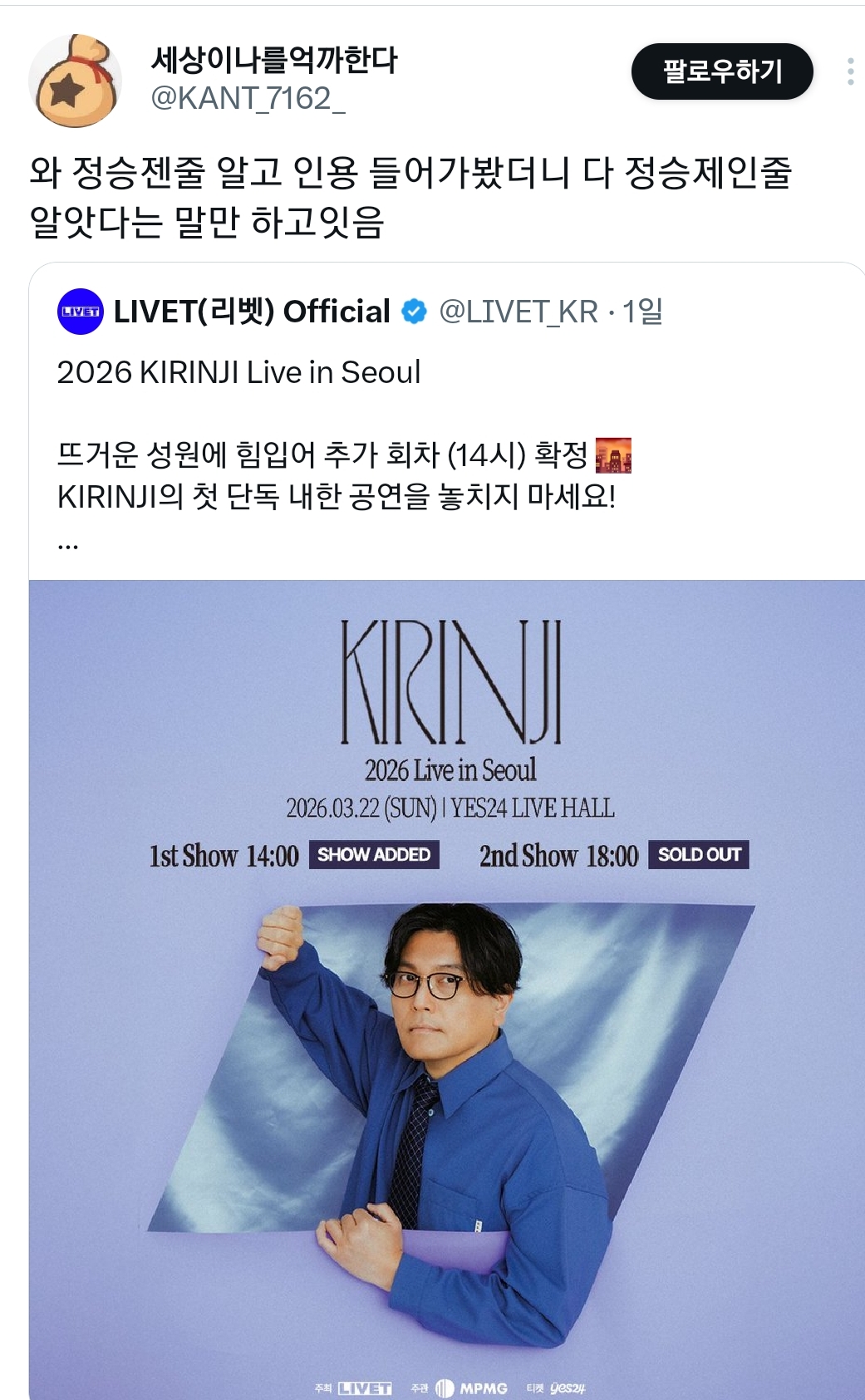Tap the sunset cityscape emoji
Screen dimensions: 865x1400
point(613,455)
